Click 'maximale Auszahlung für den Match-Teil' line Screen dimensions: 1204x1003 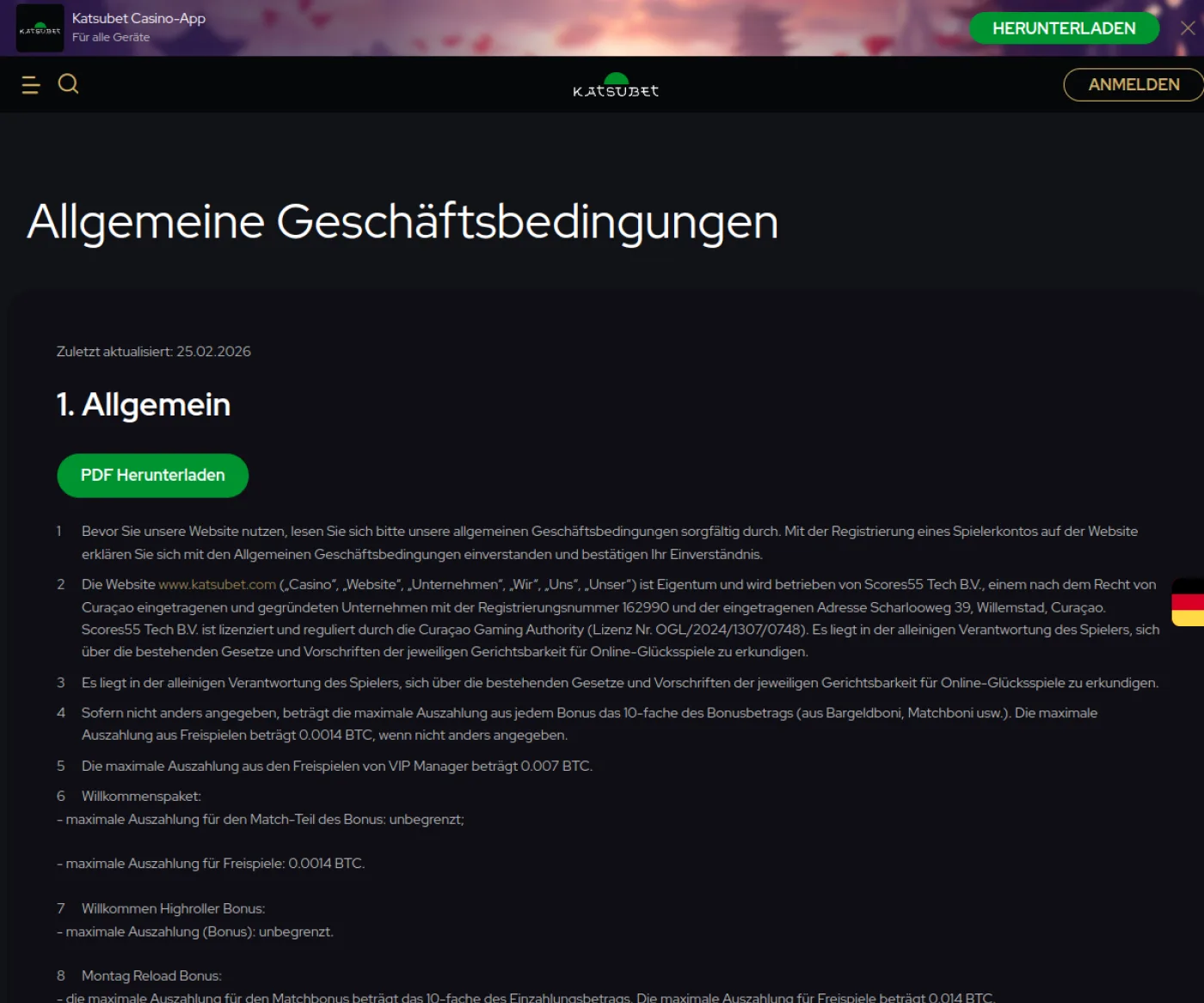[261, 820]
